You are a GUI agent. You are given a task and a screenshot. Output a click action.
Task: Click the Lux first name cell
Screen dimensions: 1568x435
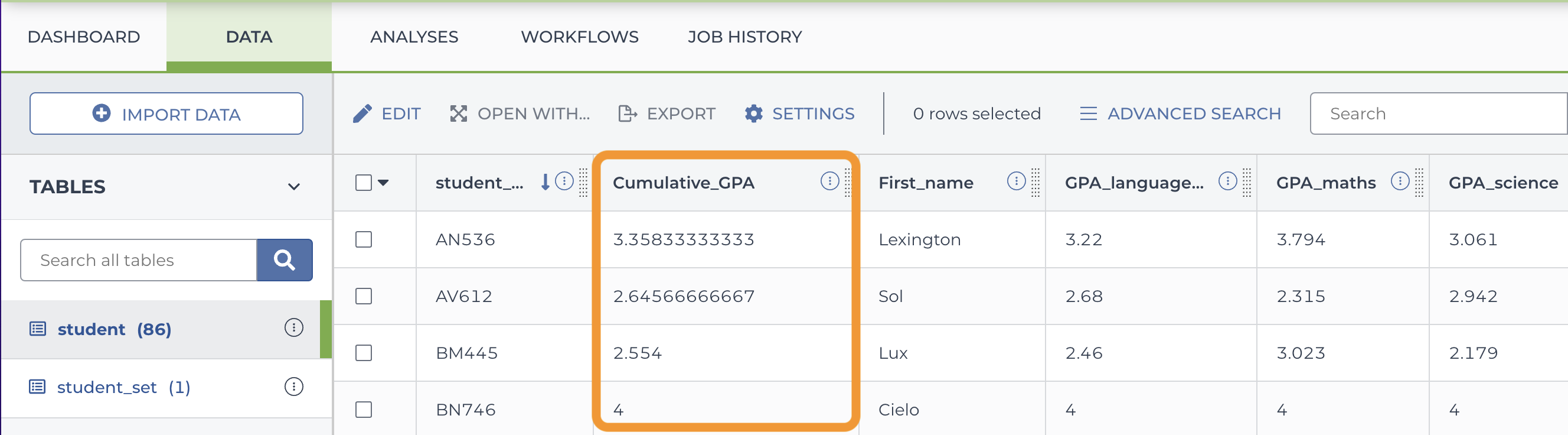pos(893,353)
